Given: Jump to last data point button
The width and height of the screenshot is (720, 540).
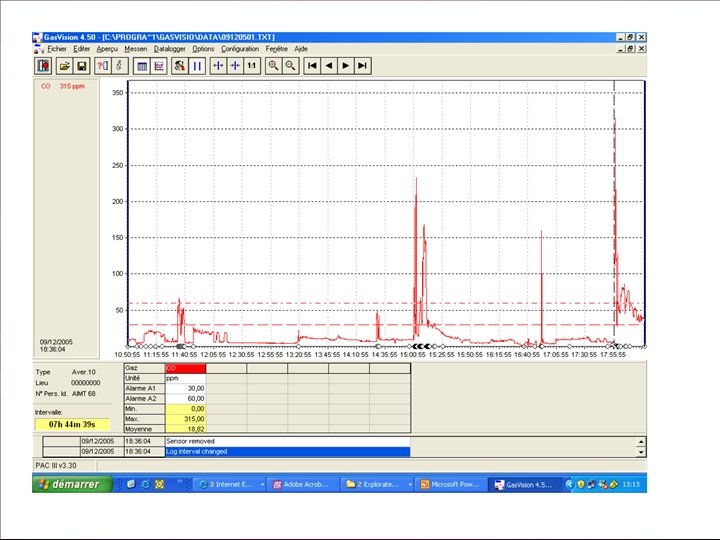Looking at the screenshot, I should (363, 65).
